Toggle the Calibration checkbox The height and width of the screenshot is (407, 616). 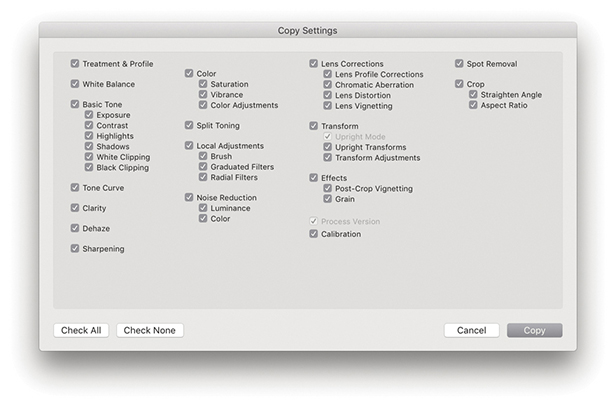(314, 234)
